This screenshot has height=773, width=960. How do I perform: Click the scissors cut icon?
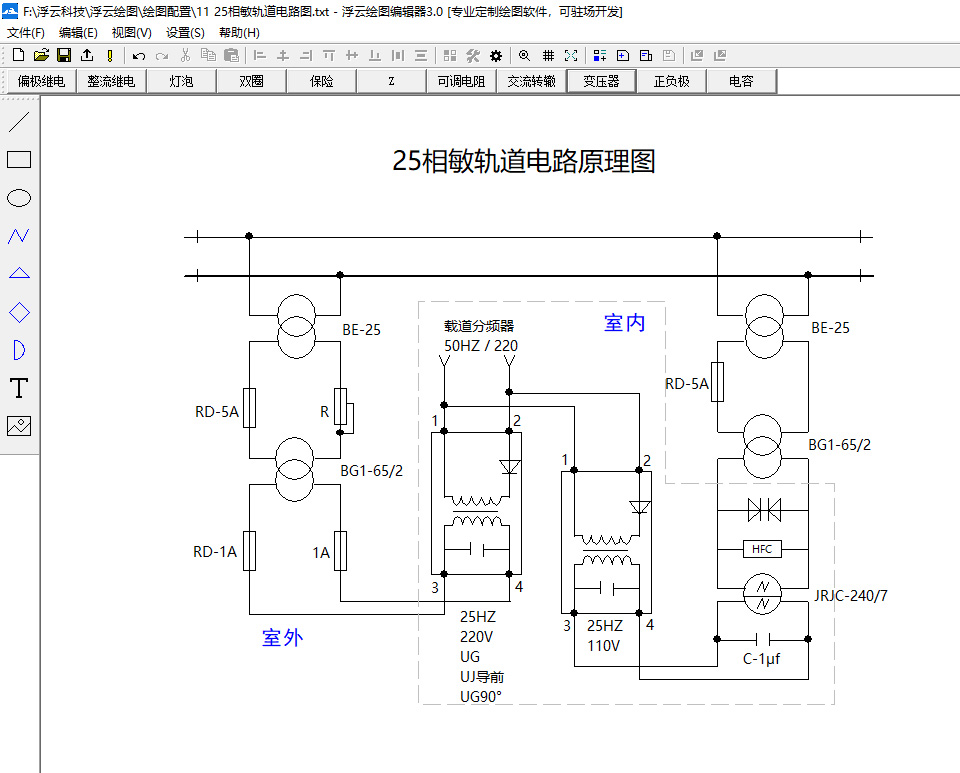pyautogui.click(x=185, y=55)
